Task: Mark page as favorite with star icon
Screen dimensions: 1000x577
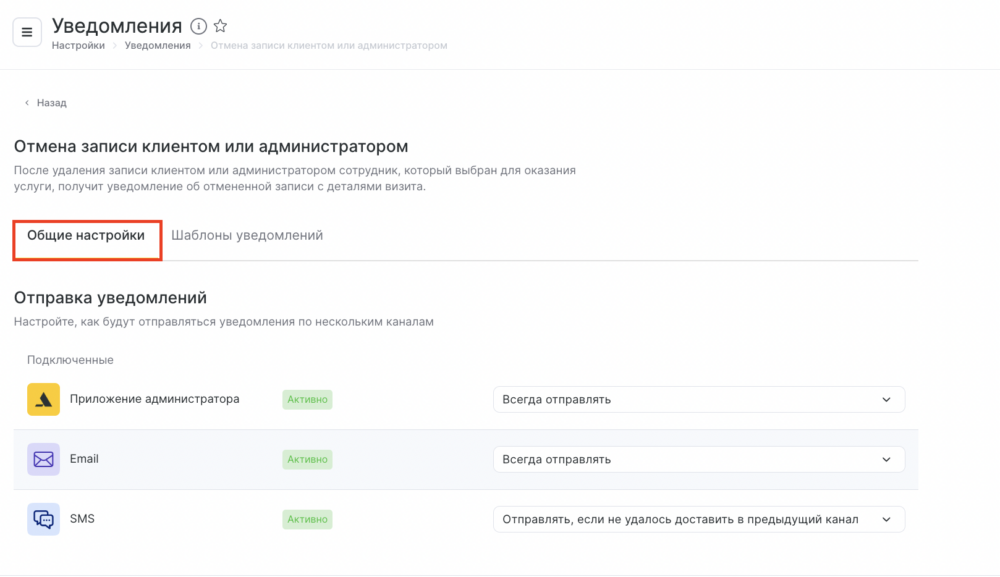Action: pyautogui.click(x=221, y=26)
